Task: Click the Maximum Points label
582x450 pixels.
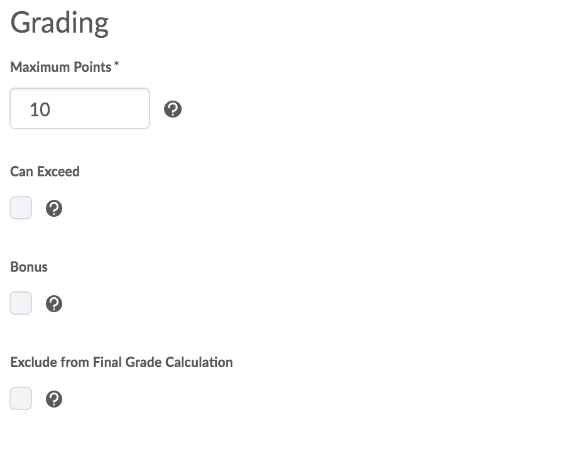Action: pyautogui.click(x=61, y=67)
